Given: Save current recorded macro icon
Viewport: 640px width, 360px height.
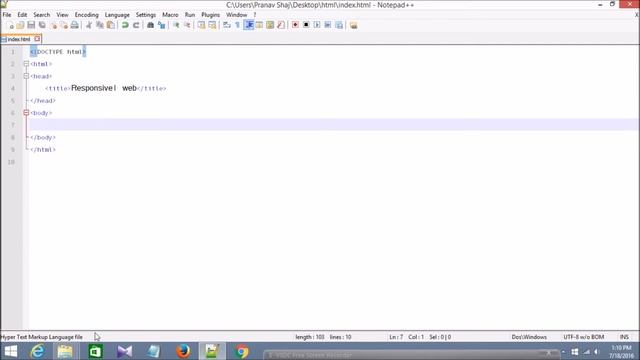Looking at the screenshot, I should coord(339,25).
